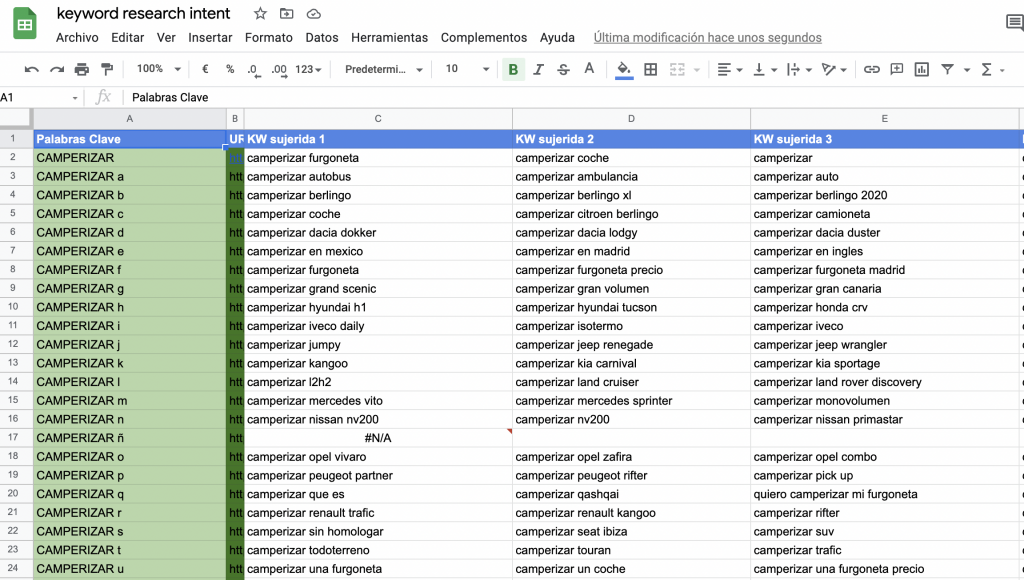Star the document title
Screen dimensions: 1024x580
(260, 14)
